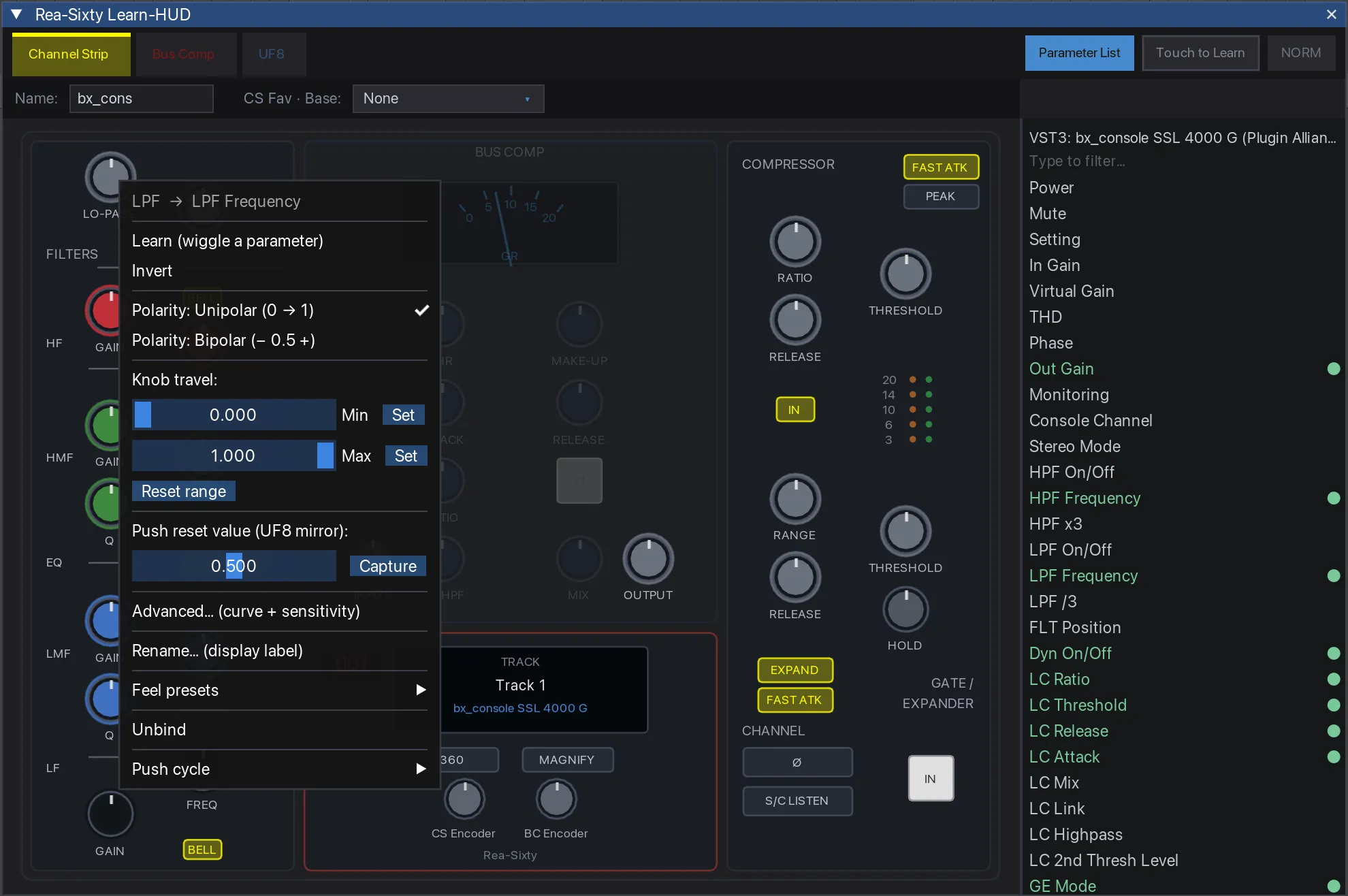Click the bus comp MIX knob
Viewport: 1348px width, 896px height.
579,559
